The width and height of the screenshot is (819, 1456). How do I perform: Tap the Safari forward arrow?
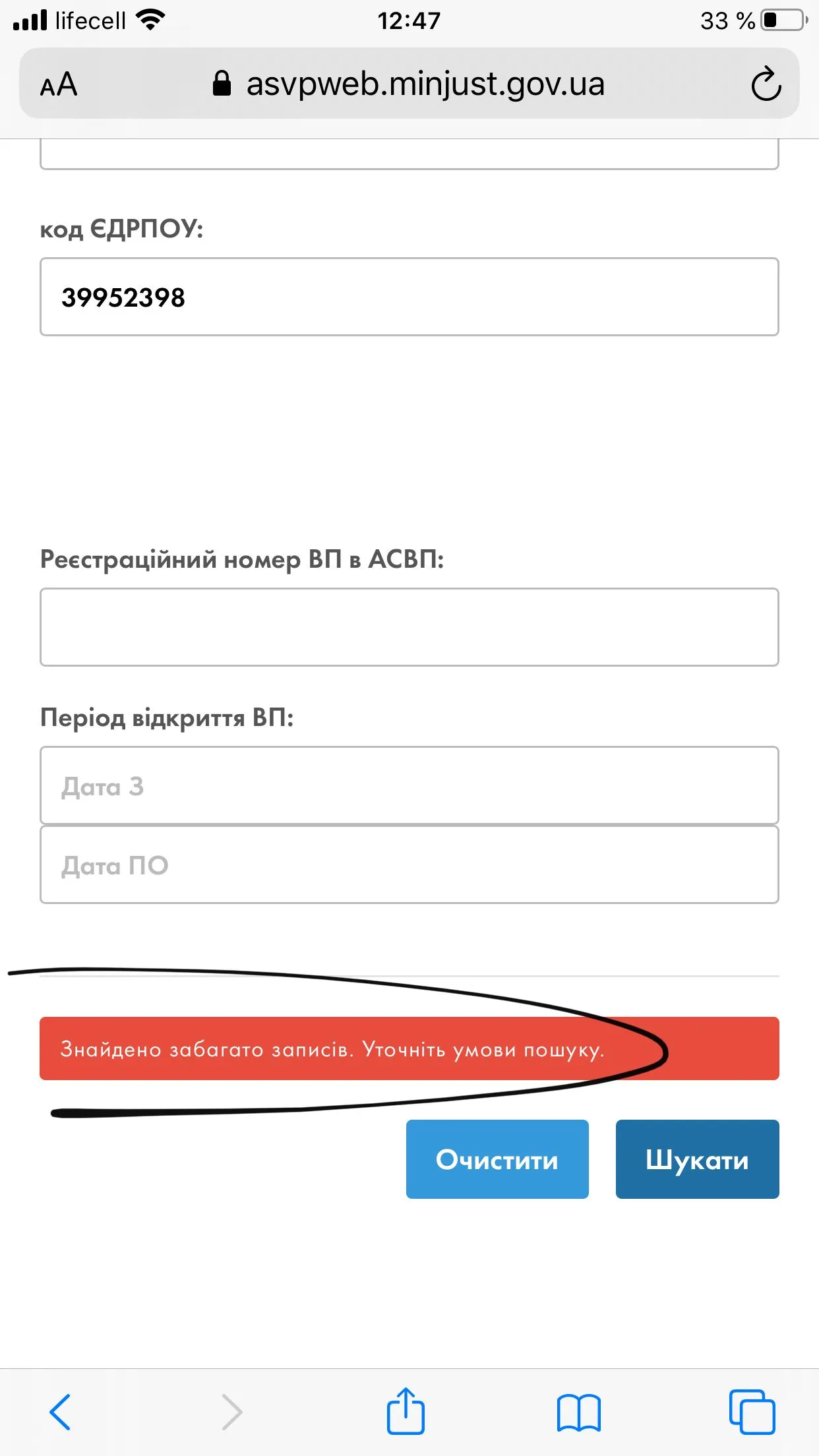(x=231, y=1412)
